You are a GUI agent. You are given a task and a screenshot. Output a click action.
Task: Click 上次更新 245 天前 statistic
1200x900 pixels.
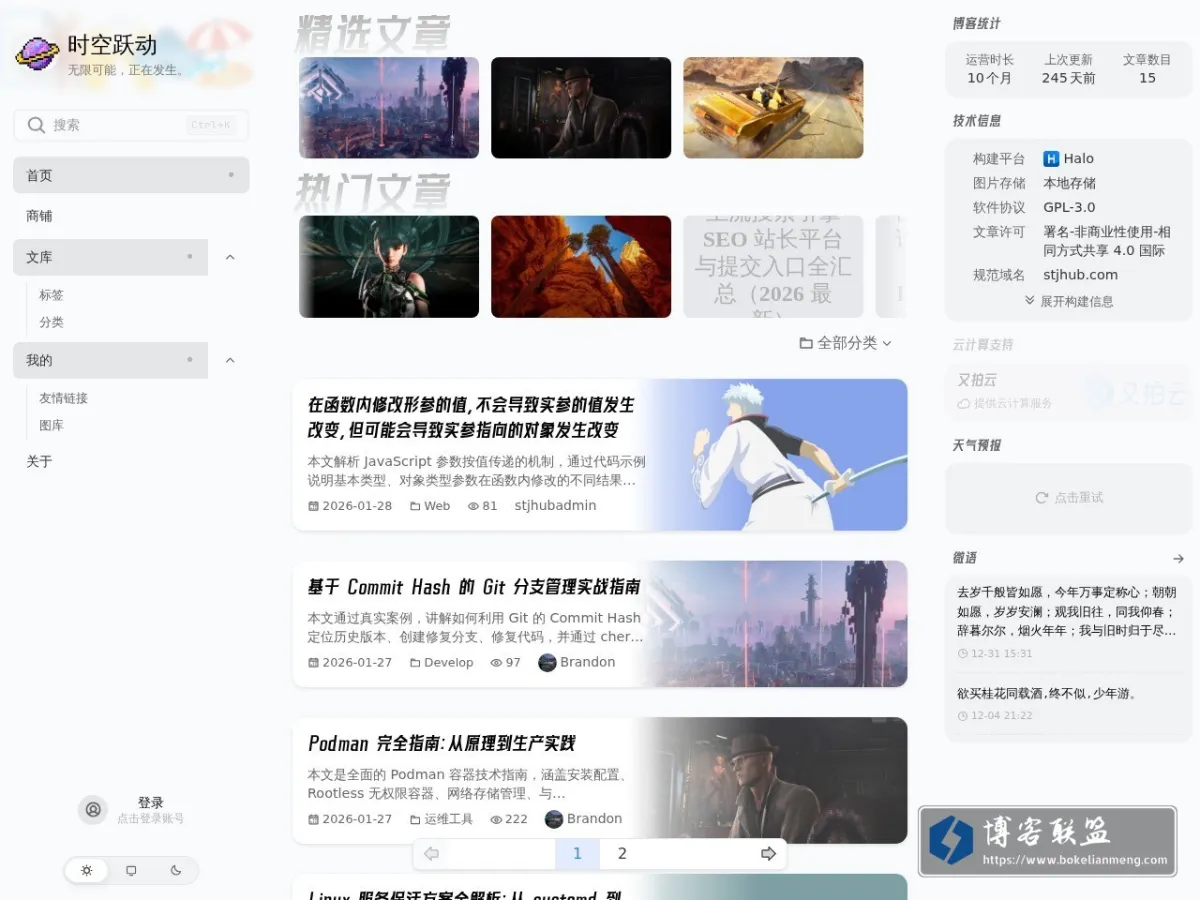click(x=1068, y=69)
